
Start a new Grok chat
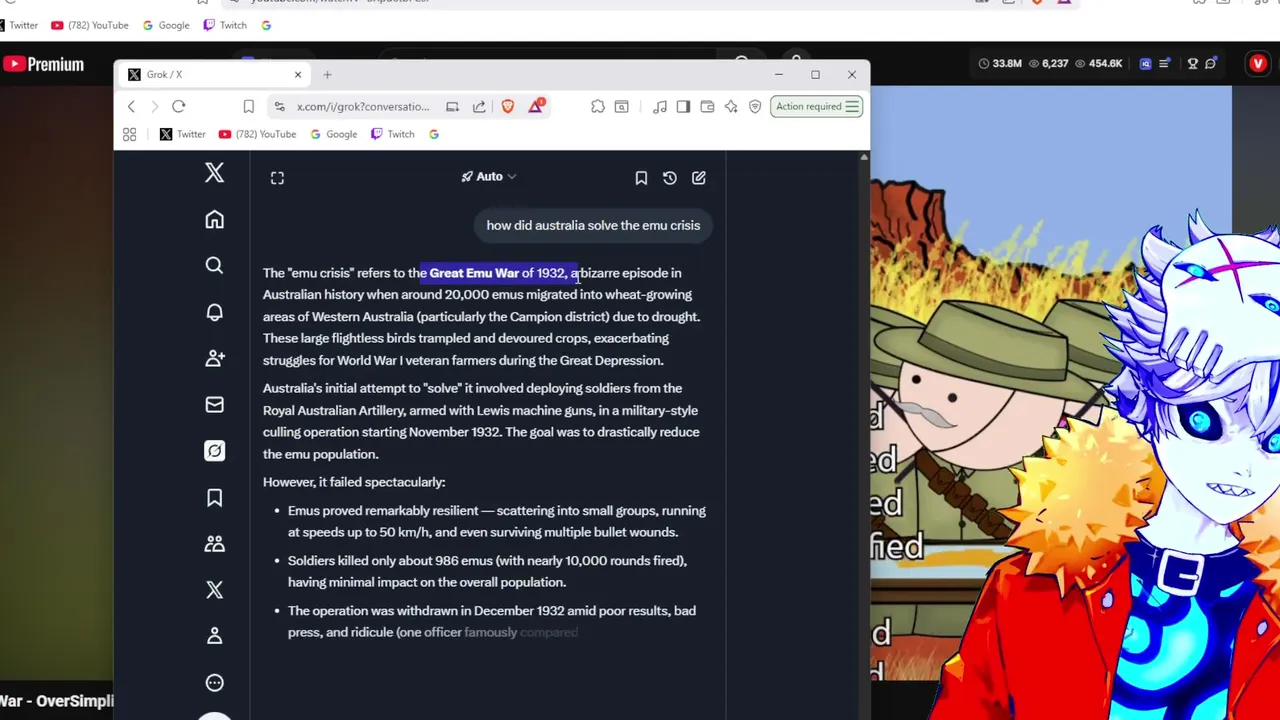click(699, 178)
